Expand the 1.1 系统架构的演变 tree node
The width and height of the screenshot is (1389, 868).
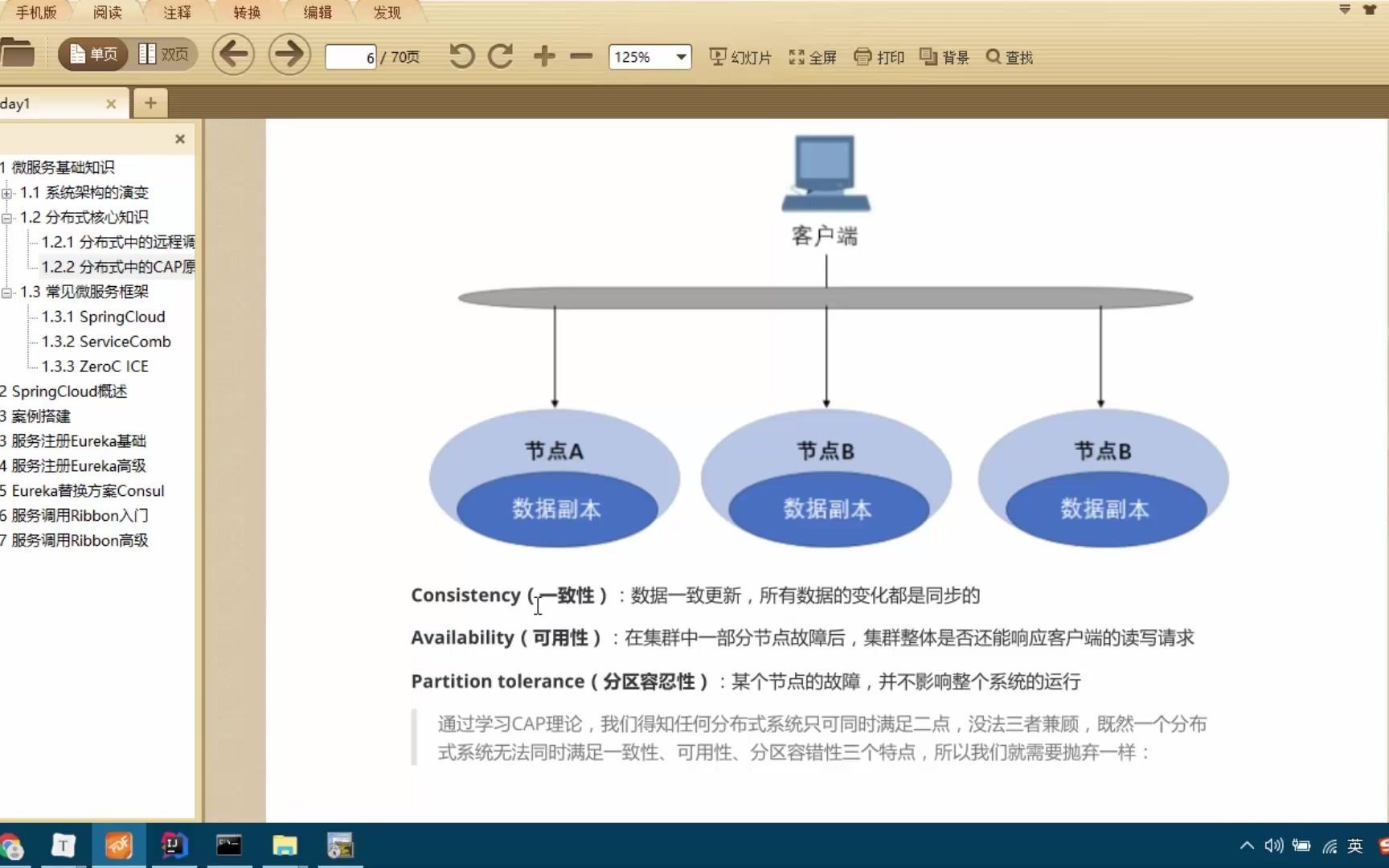[6, 193]
